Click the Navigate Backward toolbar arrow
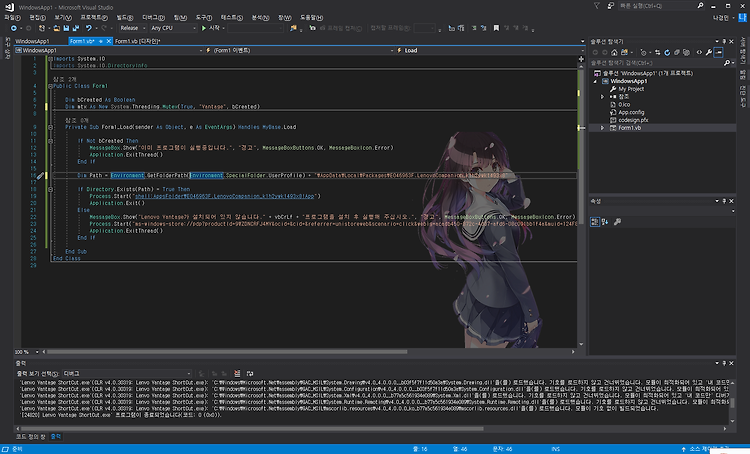This screenshot has width=750, height=454. point(14,28)
